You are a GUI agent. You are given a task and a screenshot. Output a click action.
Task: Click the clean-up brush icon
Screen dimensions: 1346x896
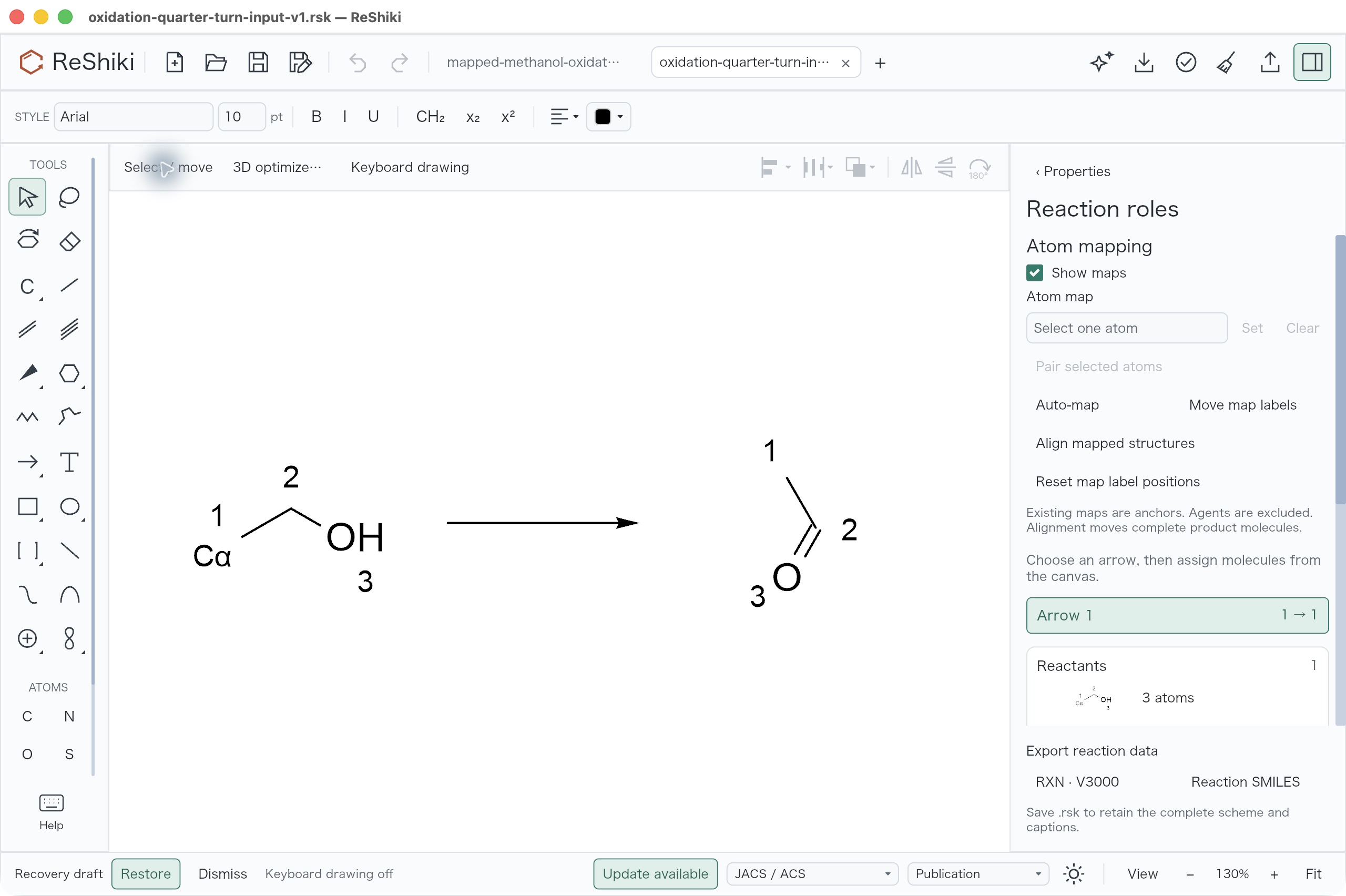pyautogui.click(x=1227, y=62)
